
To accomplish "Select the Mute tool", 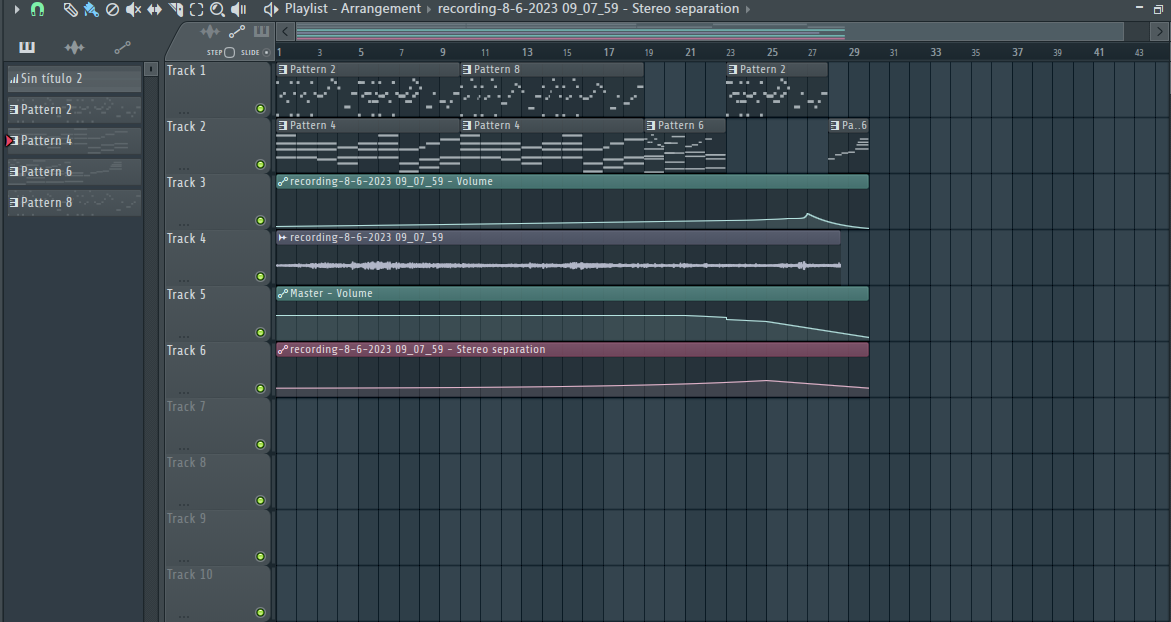I will tap(134, 10).
